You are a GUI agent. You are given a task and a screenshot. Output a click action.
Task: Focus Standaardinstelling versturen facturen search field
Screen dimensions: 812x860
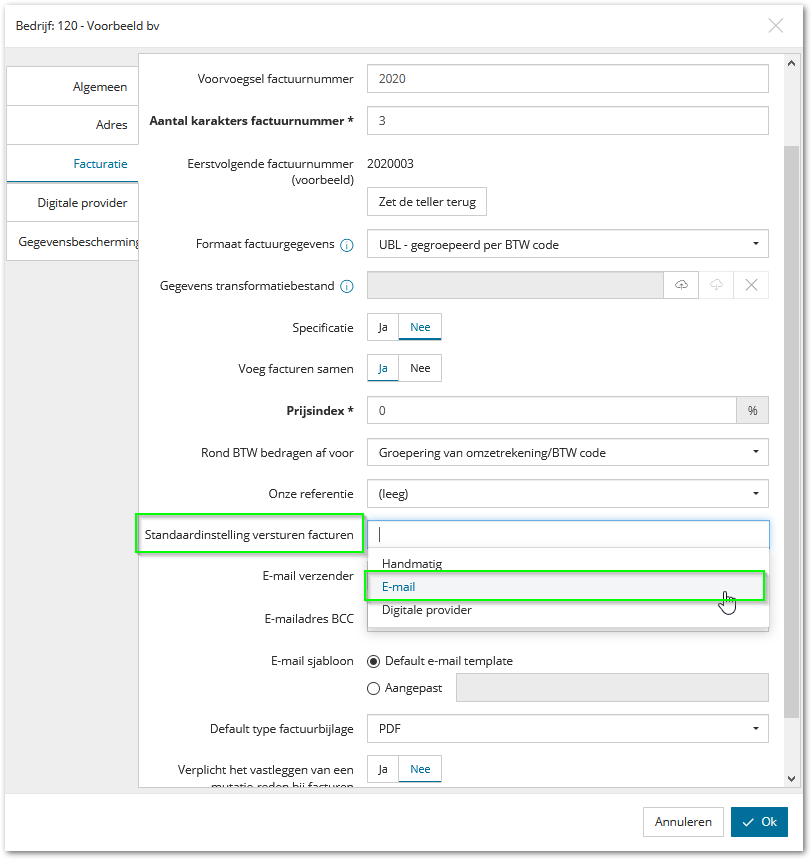tap(568, 534)
